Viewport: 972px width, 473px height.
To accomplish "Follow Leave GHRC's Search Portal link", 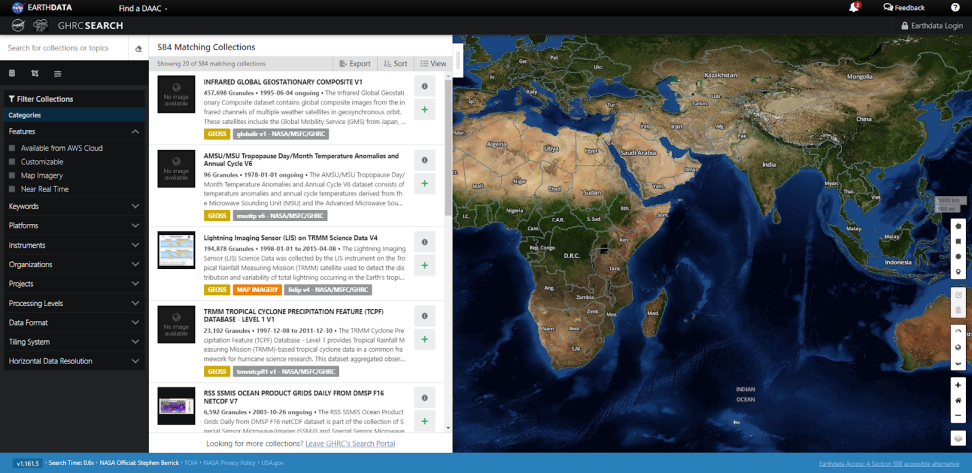I will tap(350, 443).
